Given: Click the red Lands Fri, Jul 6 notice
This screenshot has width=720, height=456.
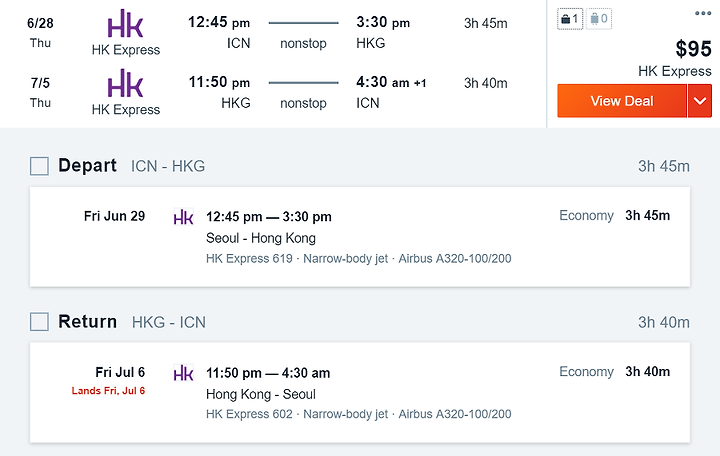Looking at the screenshot, I should click(108, 391).
